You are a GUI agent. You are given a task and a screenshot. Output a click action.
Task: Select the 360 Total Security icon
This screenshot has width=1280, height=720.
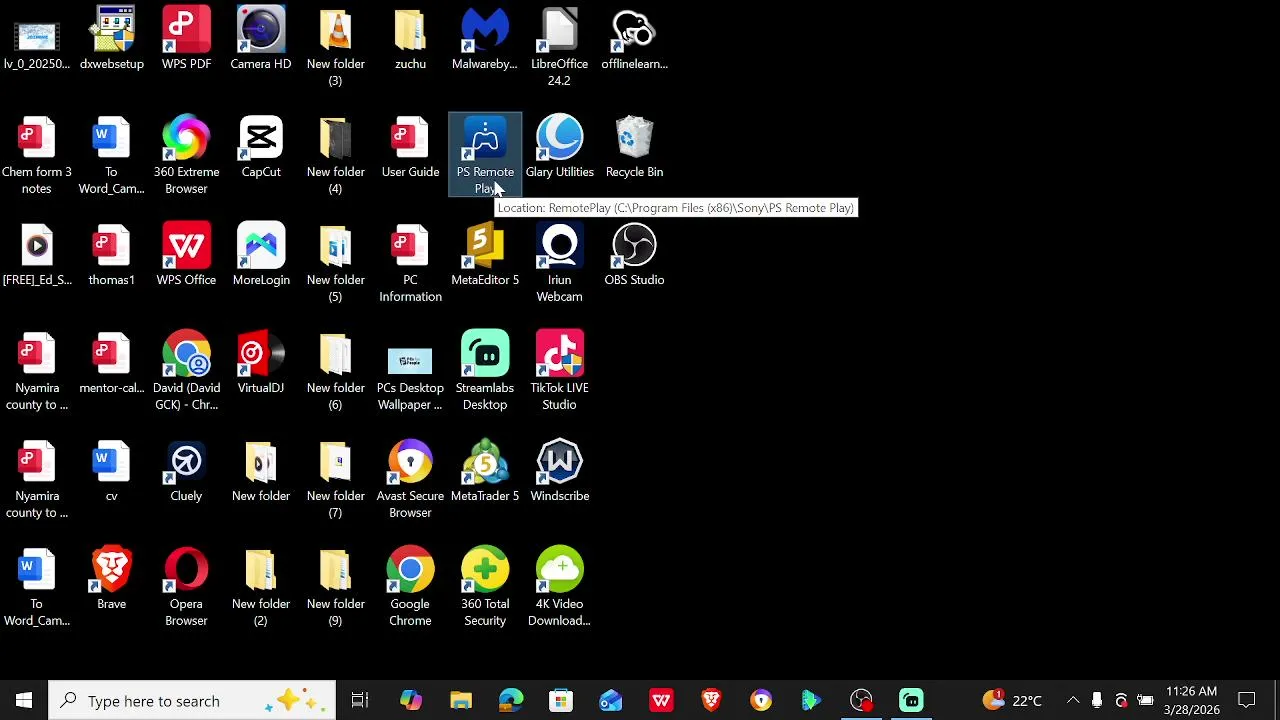point(485,587)
